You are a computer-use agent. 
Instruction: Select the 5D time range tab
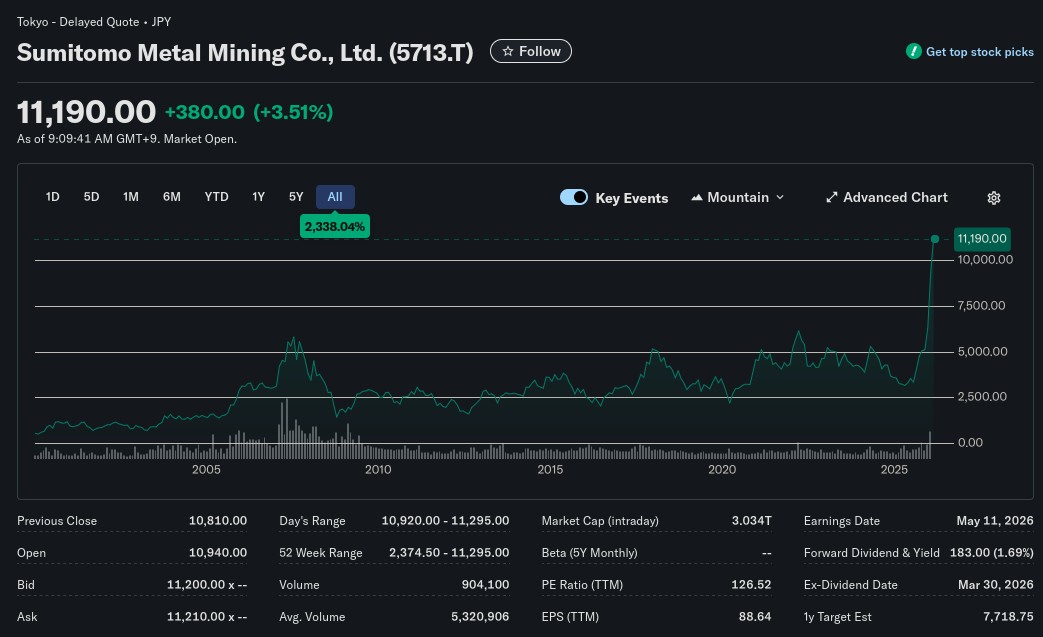91,197
